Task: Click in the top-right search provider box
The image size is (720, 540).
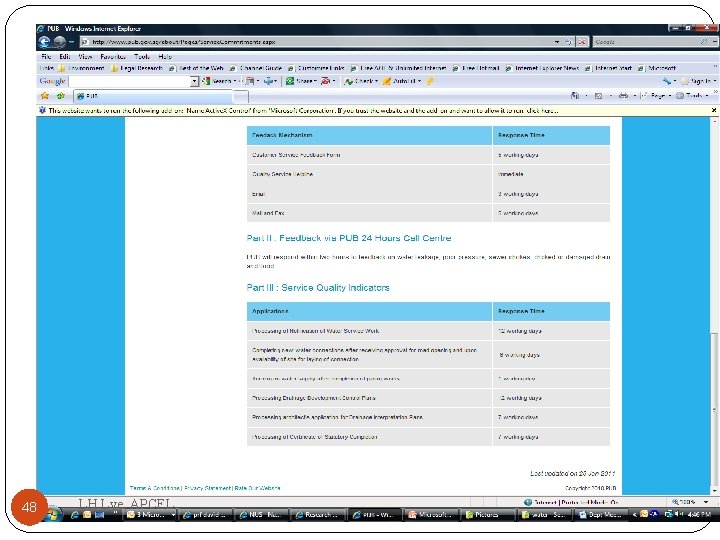Action: [x=646, y=42]
